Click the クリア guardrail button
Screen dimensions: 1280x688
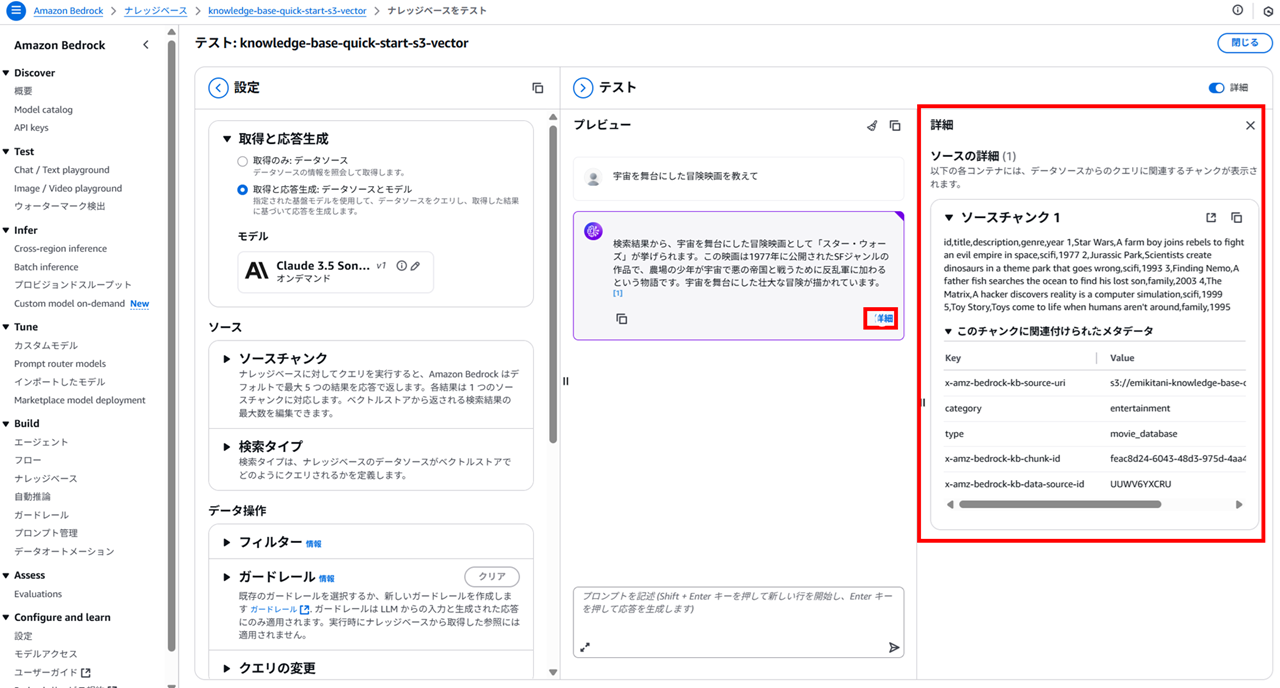point(492,577)
